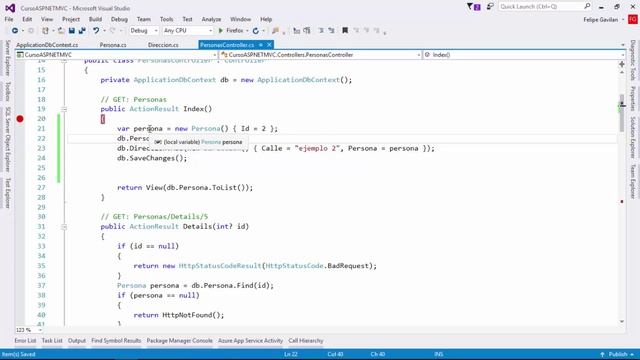Collapse the Index() method at line 19
Viewport: 640px width, 360px height.
[64, 109]
